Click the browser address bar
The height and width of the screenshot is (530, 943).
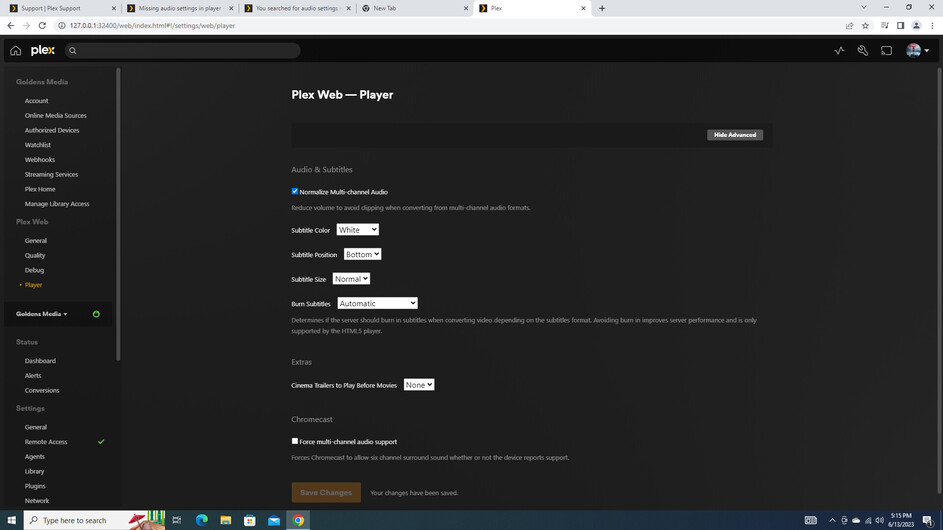click(x=448, y=25)
